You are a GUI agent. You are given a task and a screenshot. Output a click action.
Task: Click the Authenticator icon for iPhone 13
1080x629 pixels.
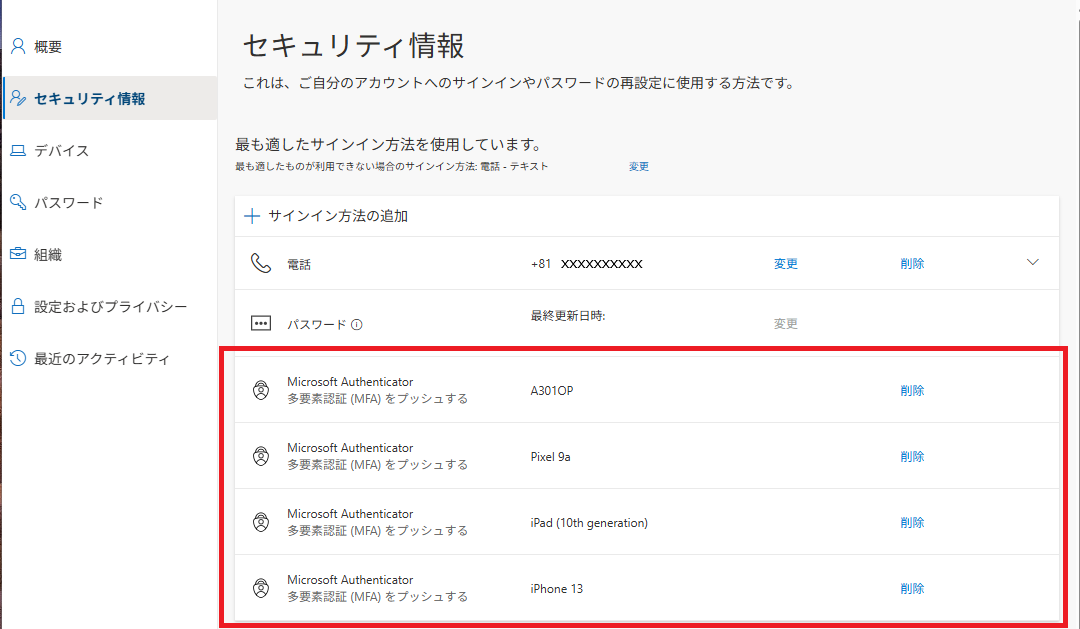coord(261,588)
